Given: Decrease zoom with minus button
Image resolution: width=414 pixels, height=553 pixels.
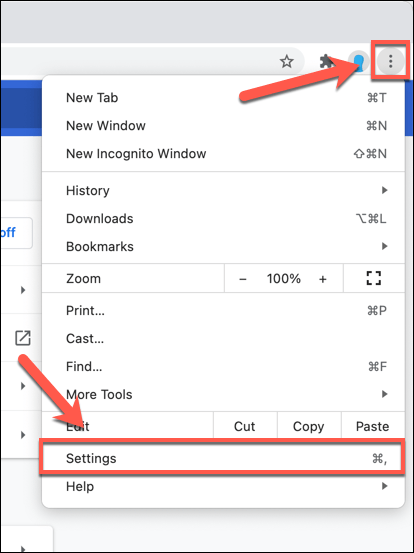Looking at the screenshot, I should click(x=243, y=279).
